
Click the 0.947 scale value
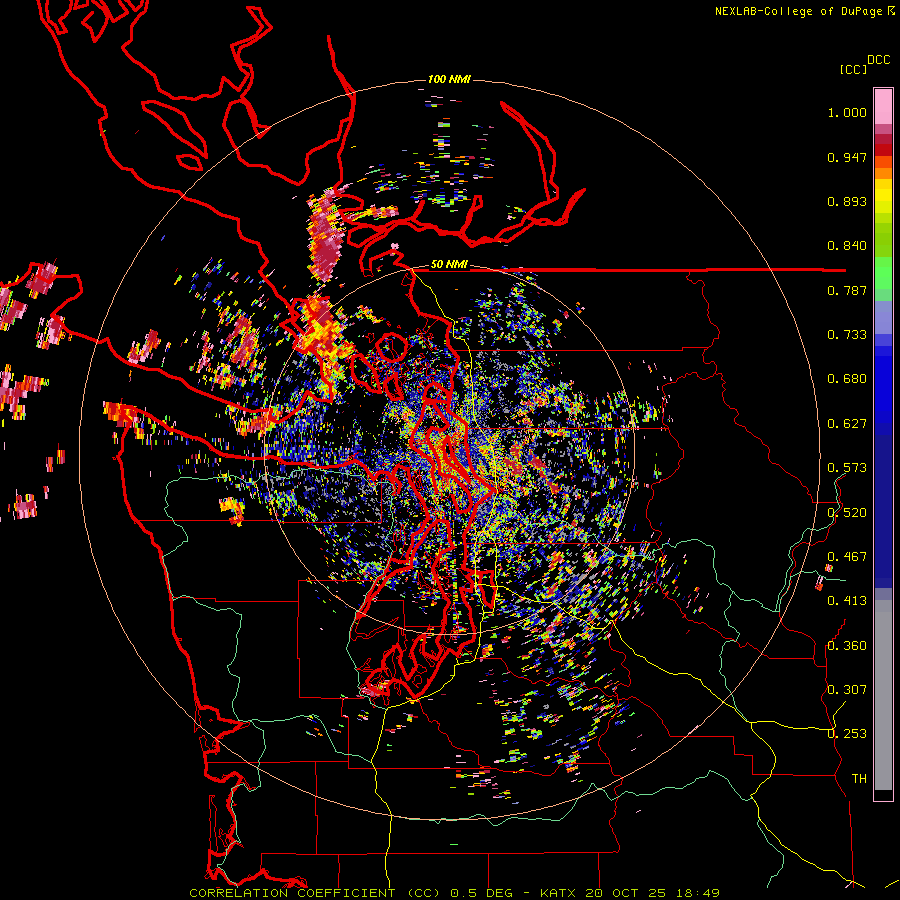point(847,157)
